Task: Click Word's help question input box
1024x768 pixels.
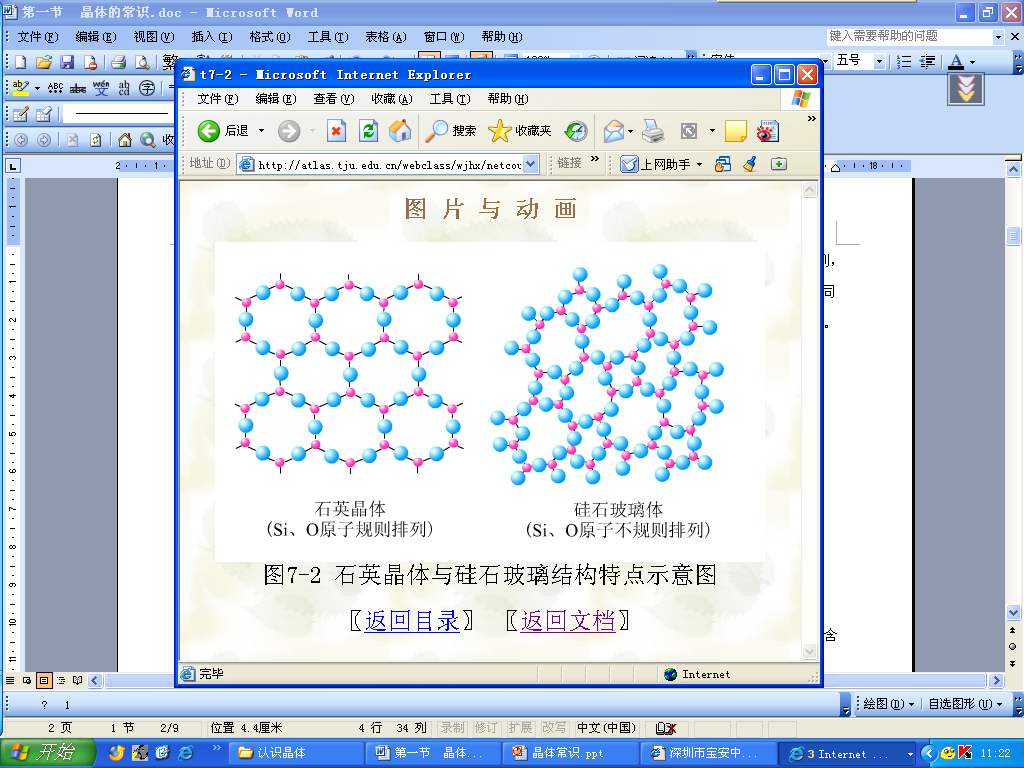Action: coord(908,37)
